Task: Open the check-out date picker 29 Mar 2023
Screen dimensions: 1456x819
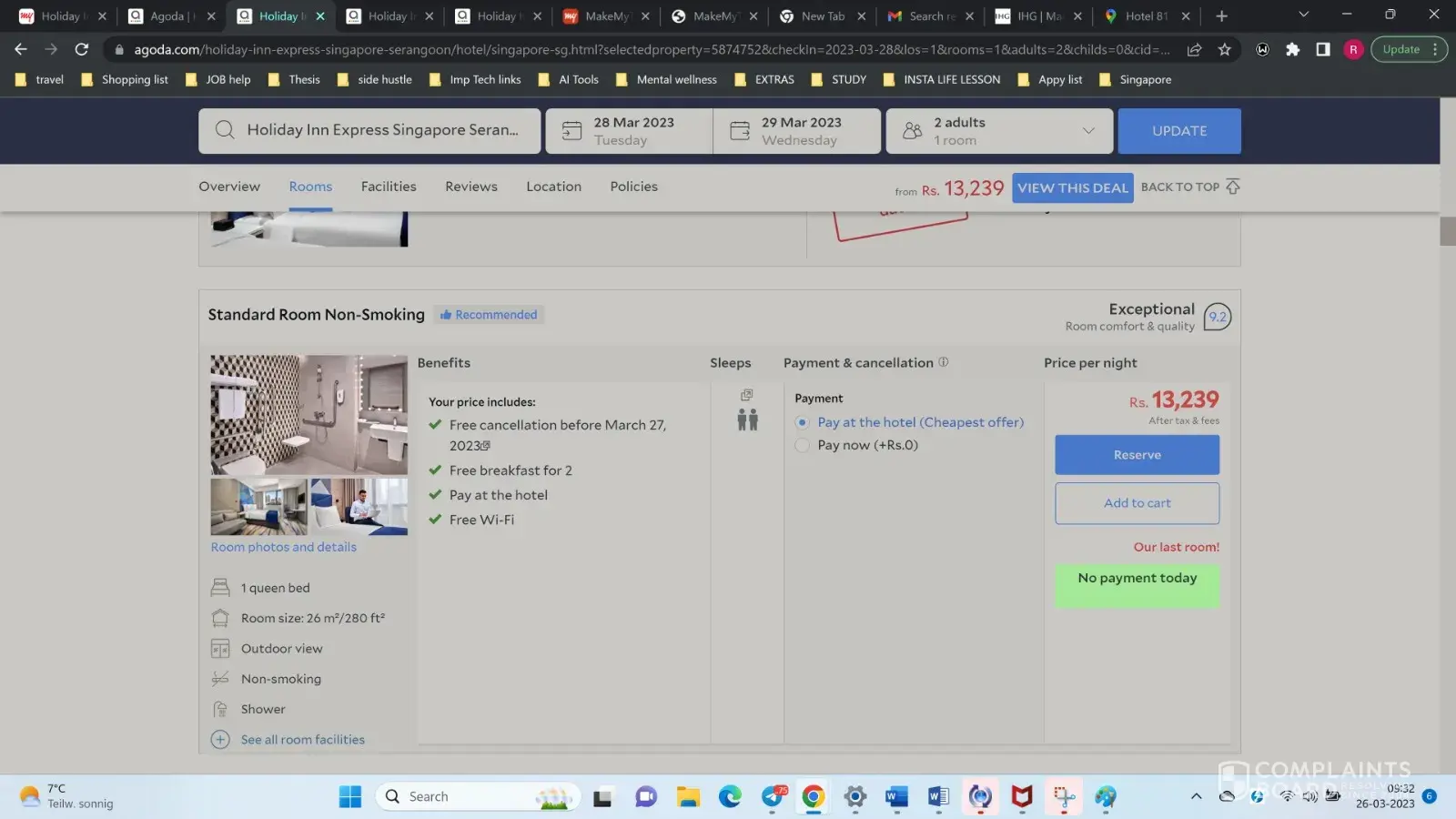Action: [797, 131]
